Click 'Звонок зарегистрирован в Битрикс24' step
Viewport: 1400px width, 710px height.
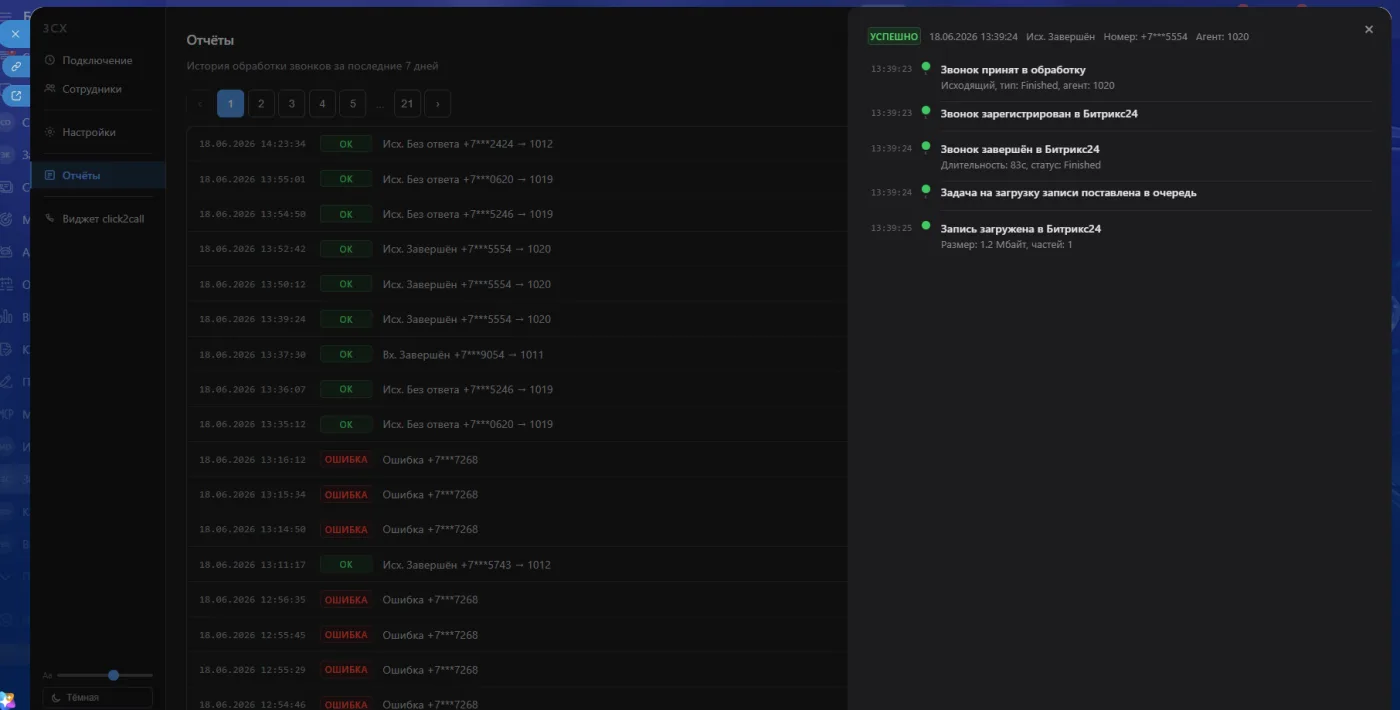tap(1039, 114)
